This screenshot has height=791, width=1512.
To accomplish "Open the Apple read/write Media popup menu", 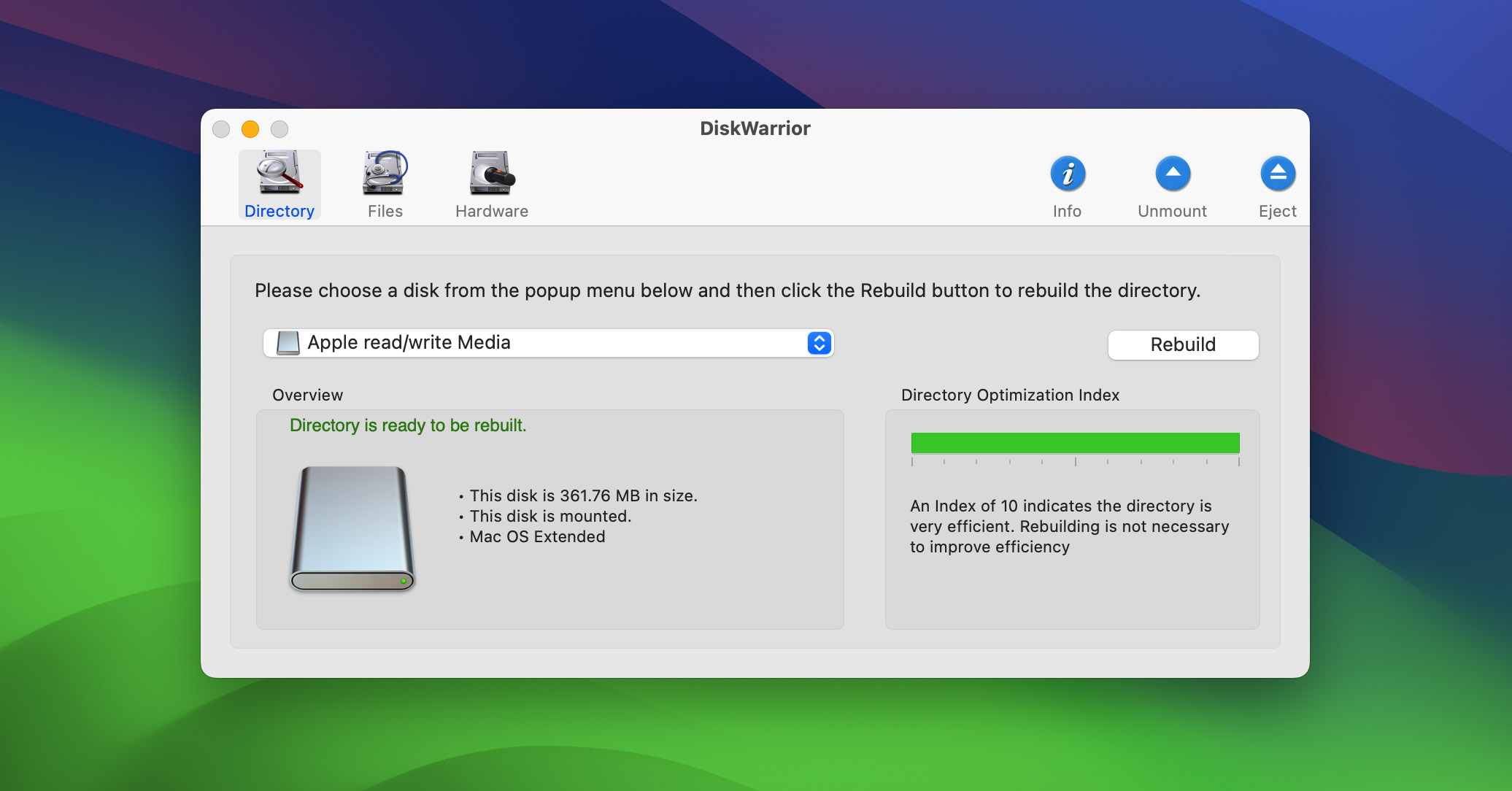I will 548,343.
